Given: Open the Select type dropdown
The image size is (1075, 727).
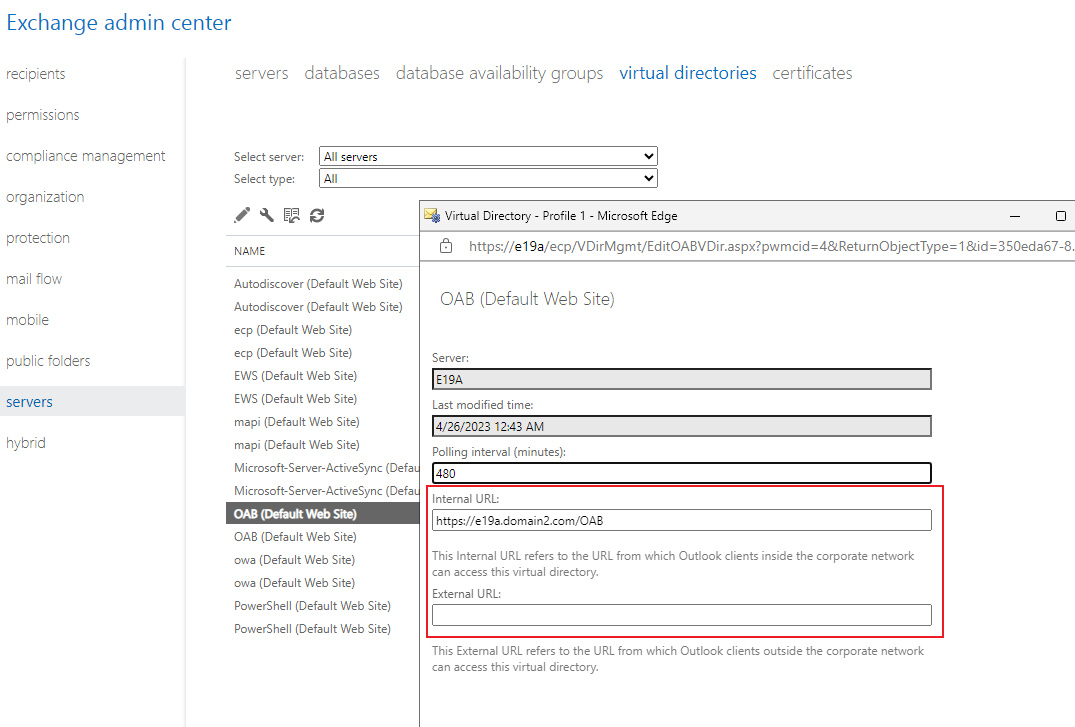Looking at the screenshot, I should point(488,178).
